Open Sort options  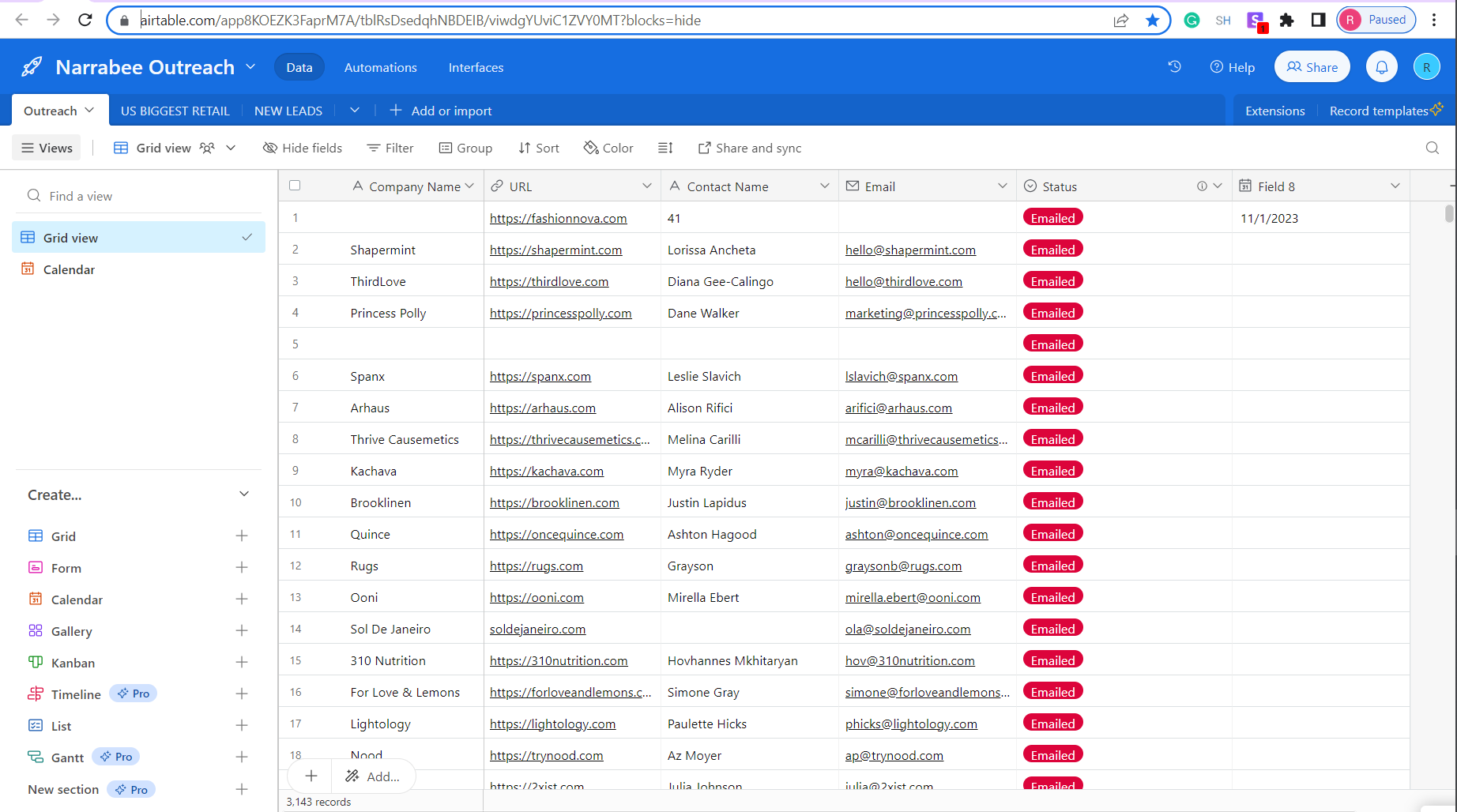539,148
